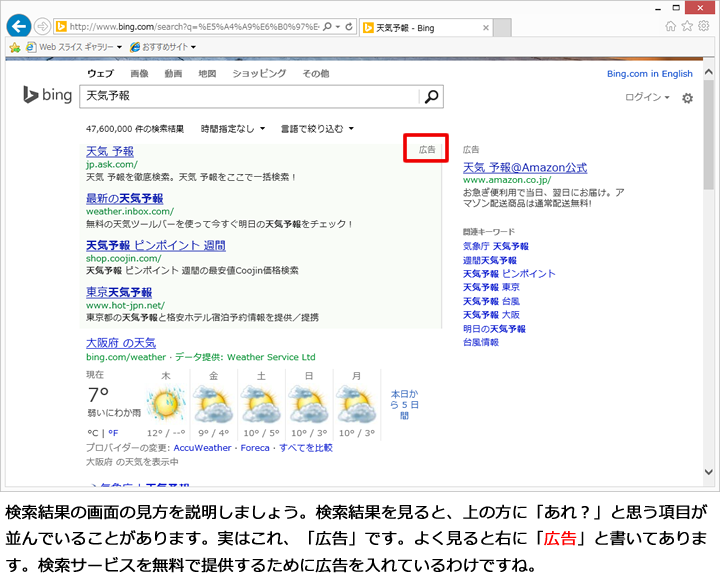This screenshot has height=582, width=720.
Task: Click the scrollbar up arrow
Action: [x=709, y=72]
